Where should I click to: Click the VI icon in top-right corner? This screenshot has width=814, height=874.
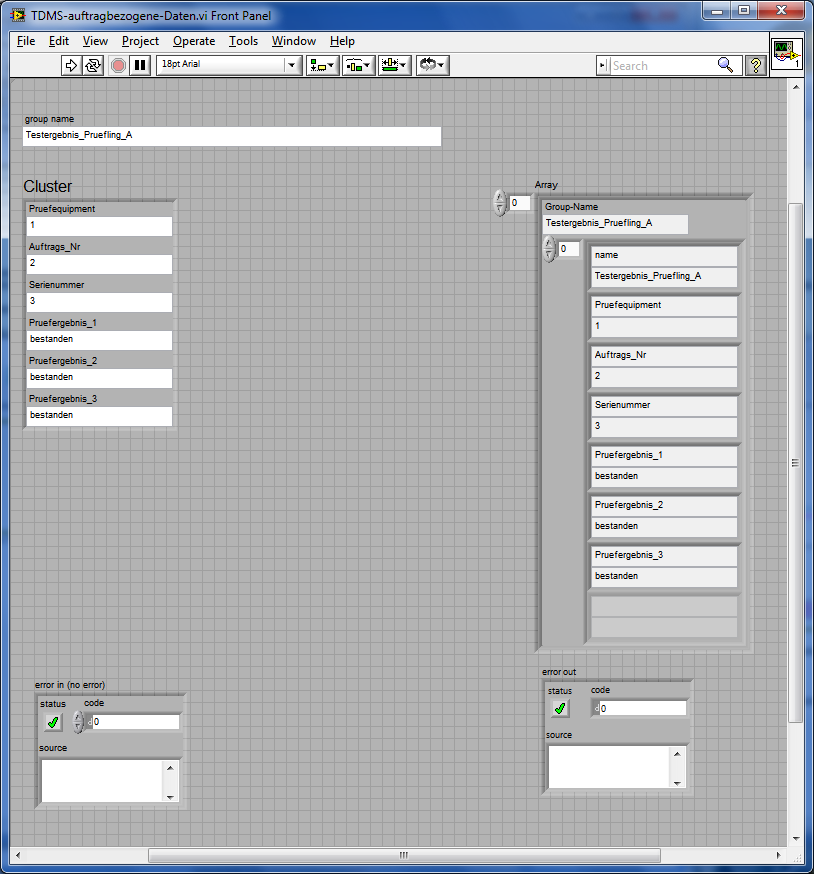[x=787, y=54]
